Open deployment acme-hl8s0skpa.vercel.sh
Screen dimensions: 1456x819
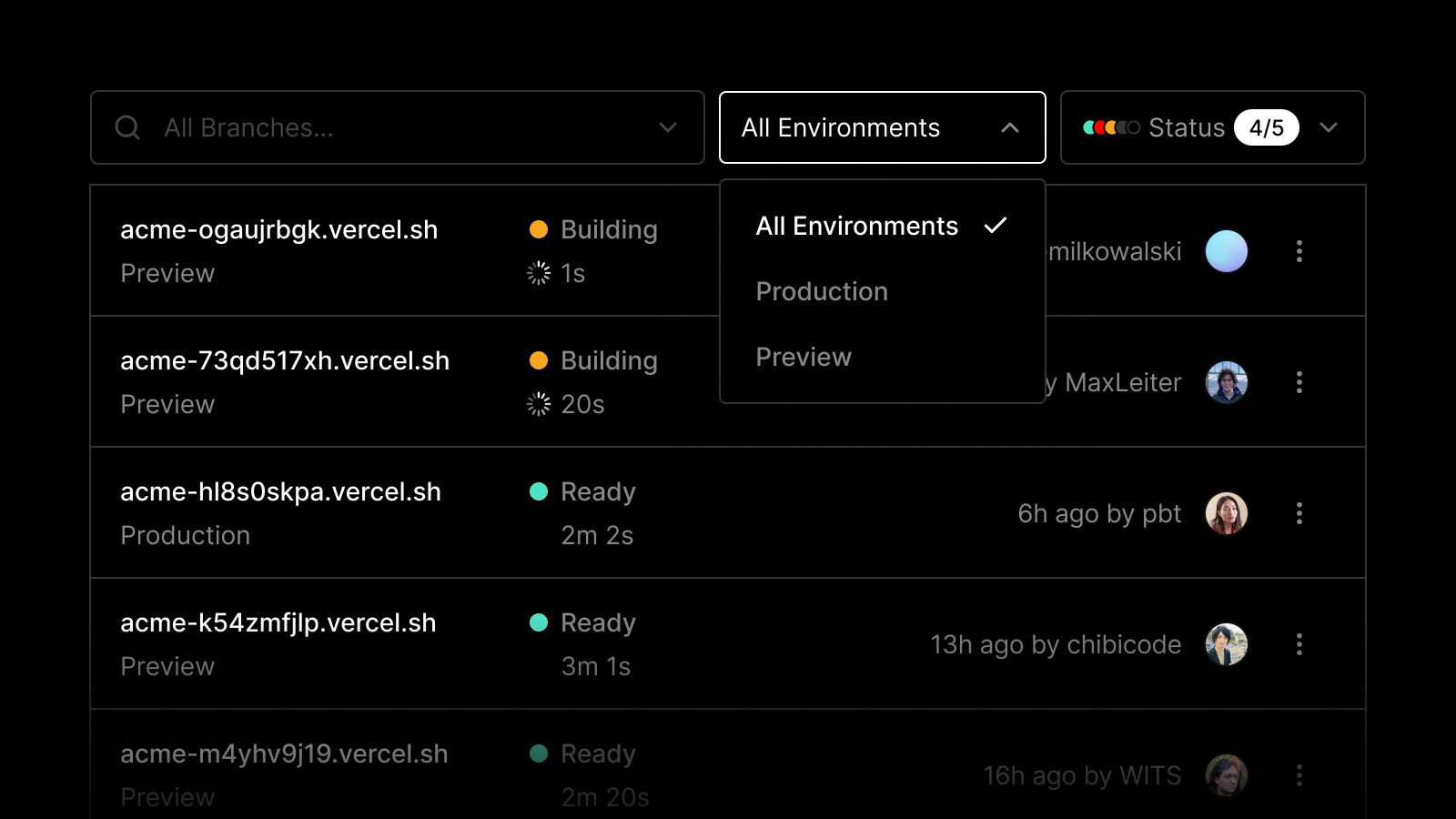click(280, 491)
